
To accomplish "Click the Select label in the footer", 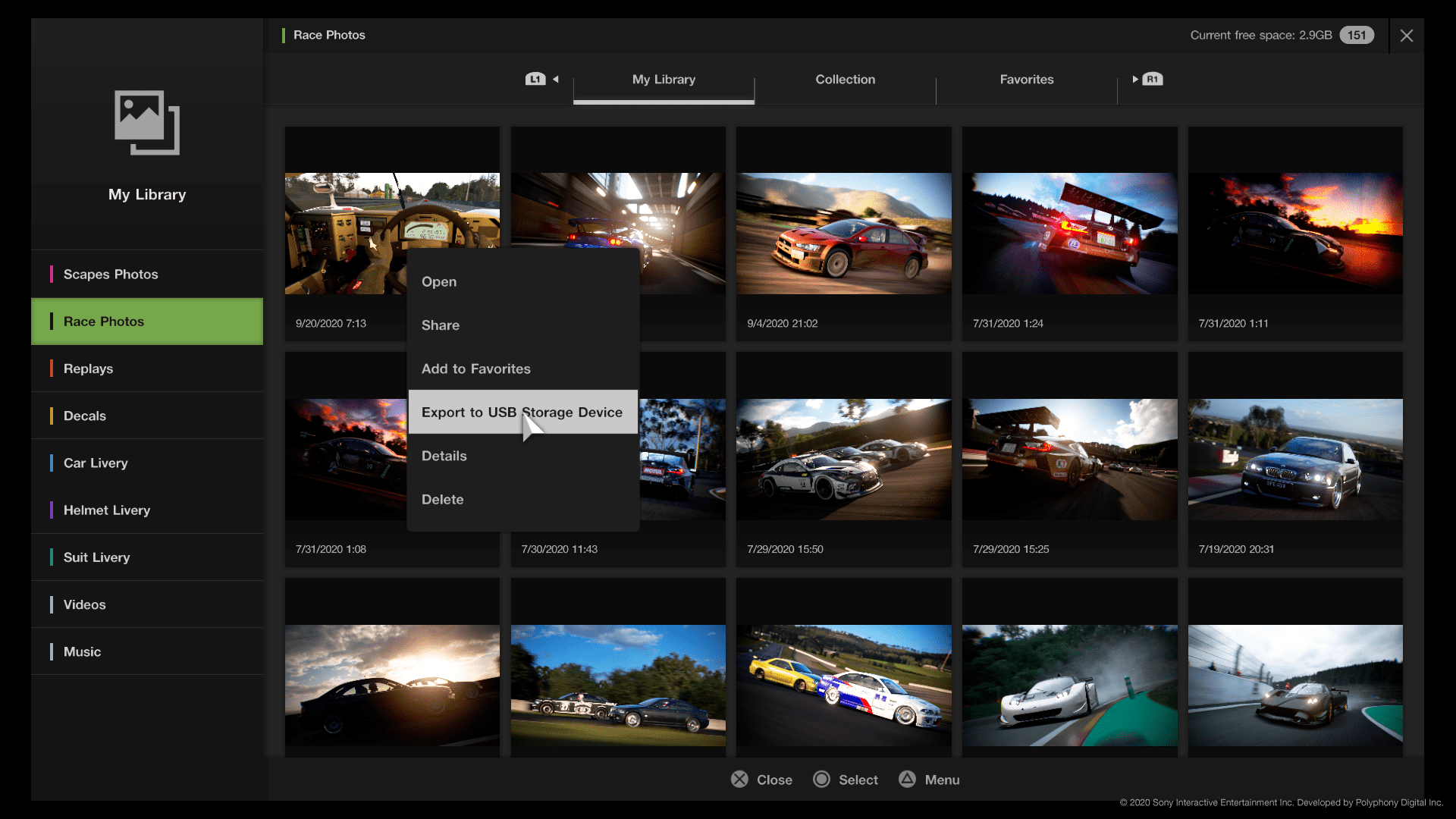I will coord(858,780).
